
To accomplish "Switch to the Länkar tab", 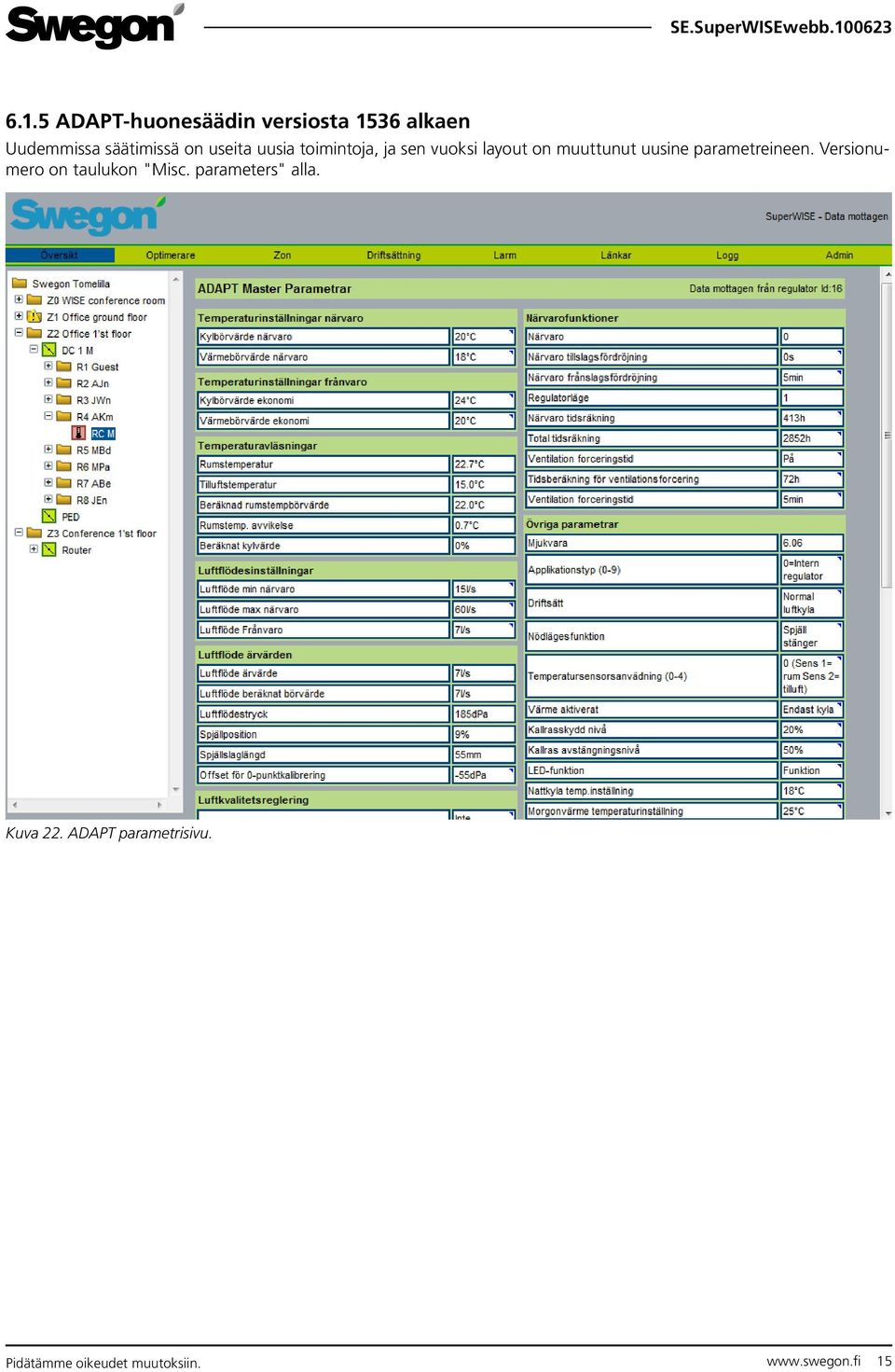I will point(616,255).
